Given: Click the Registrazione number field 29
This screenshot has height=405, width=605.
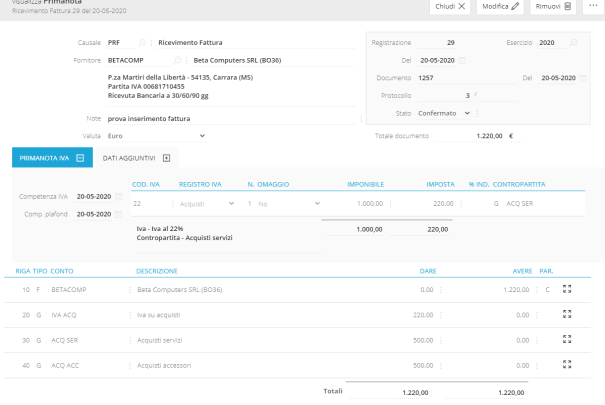Looking at the screenshot, I should pos(436,42).
